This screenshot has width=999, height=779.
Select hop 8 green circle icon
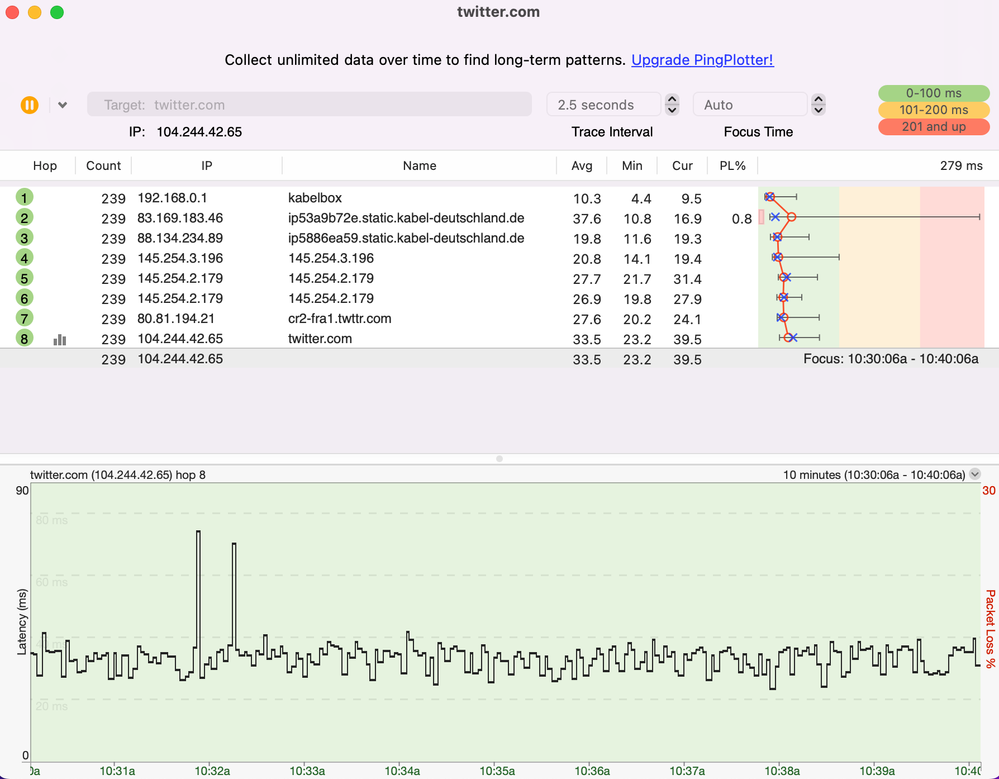pos(24,338)
